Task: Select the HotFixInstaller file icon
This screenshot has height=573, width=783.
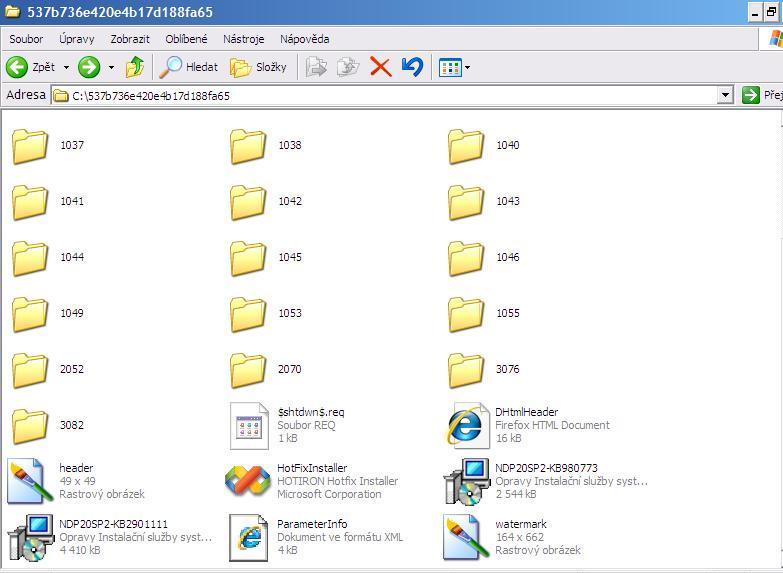Action: tap(247, 481)
